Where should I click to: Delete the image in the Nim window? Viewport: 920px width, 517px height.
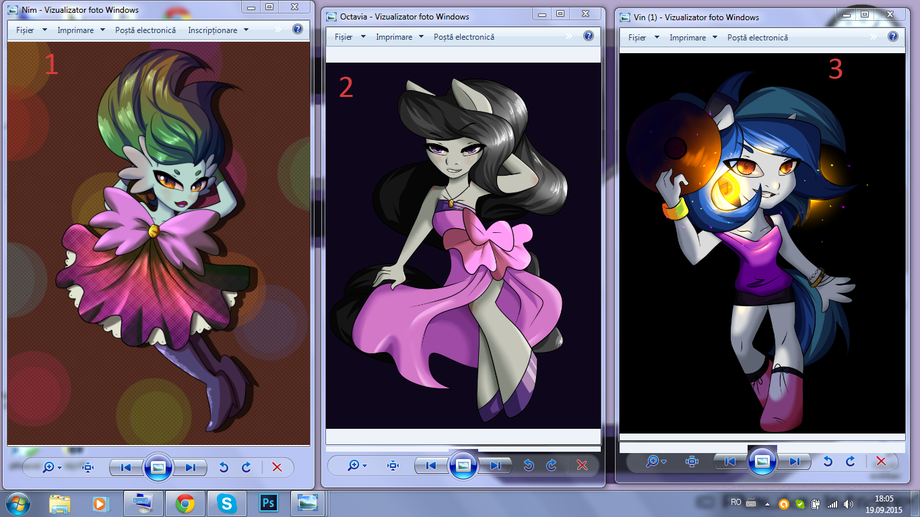[277, 467]
